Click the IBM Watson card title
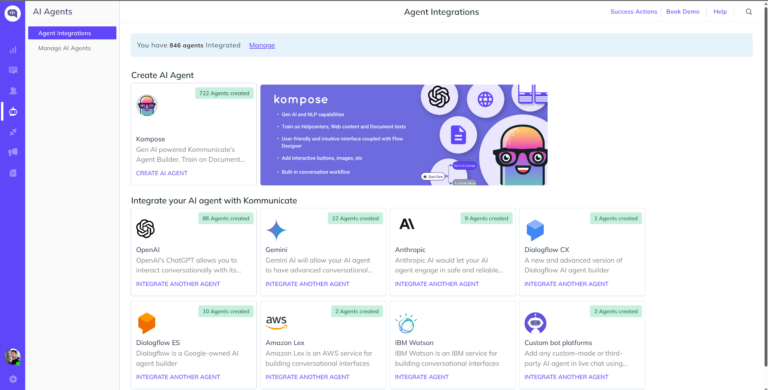The width and height of the screenshot is (768, 390). click(x=414, y=343)
